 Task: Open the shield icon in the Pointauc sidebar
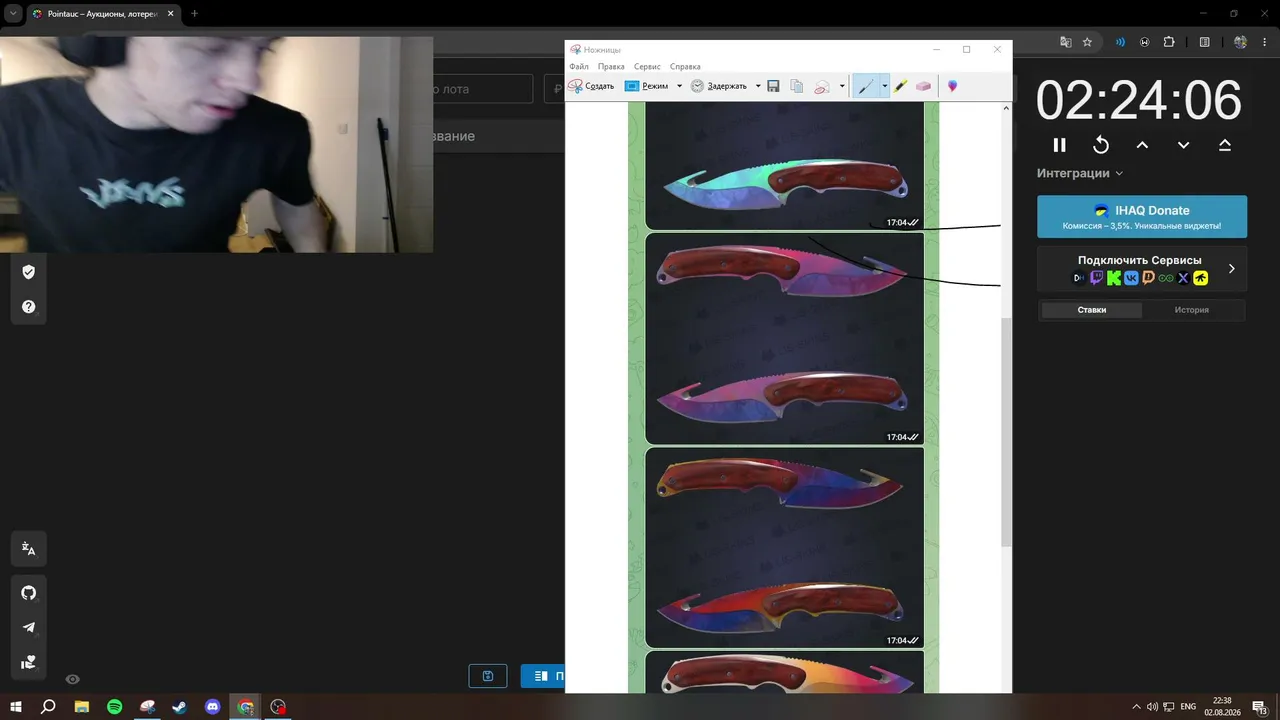[29, 272]
